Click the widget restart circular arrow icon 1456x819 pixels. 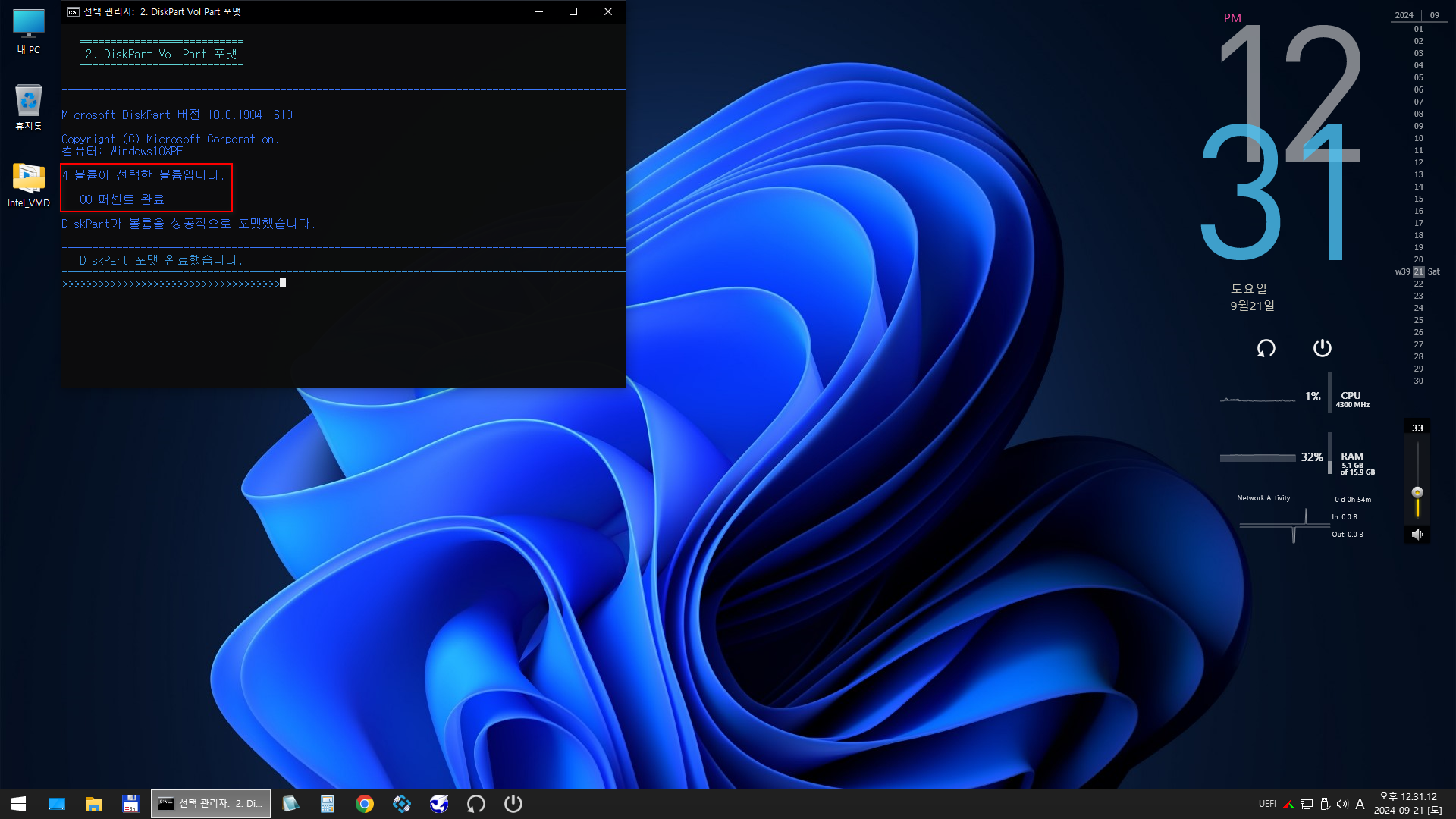click(1266, 348)
